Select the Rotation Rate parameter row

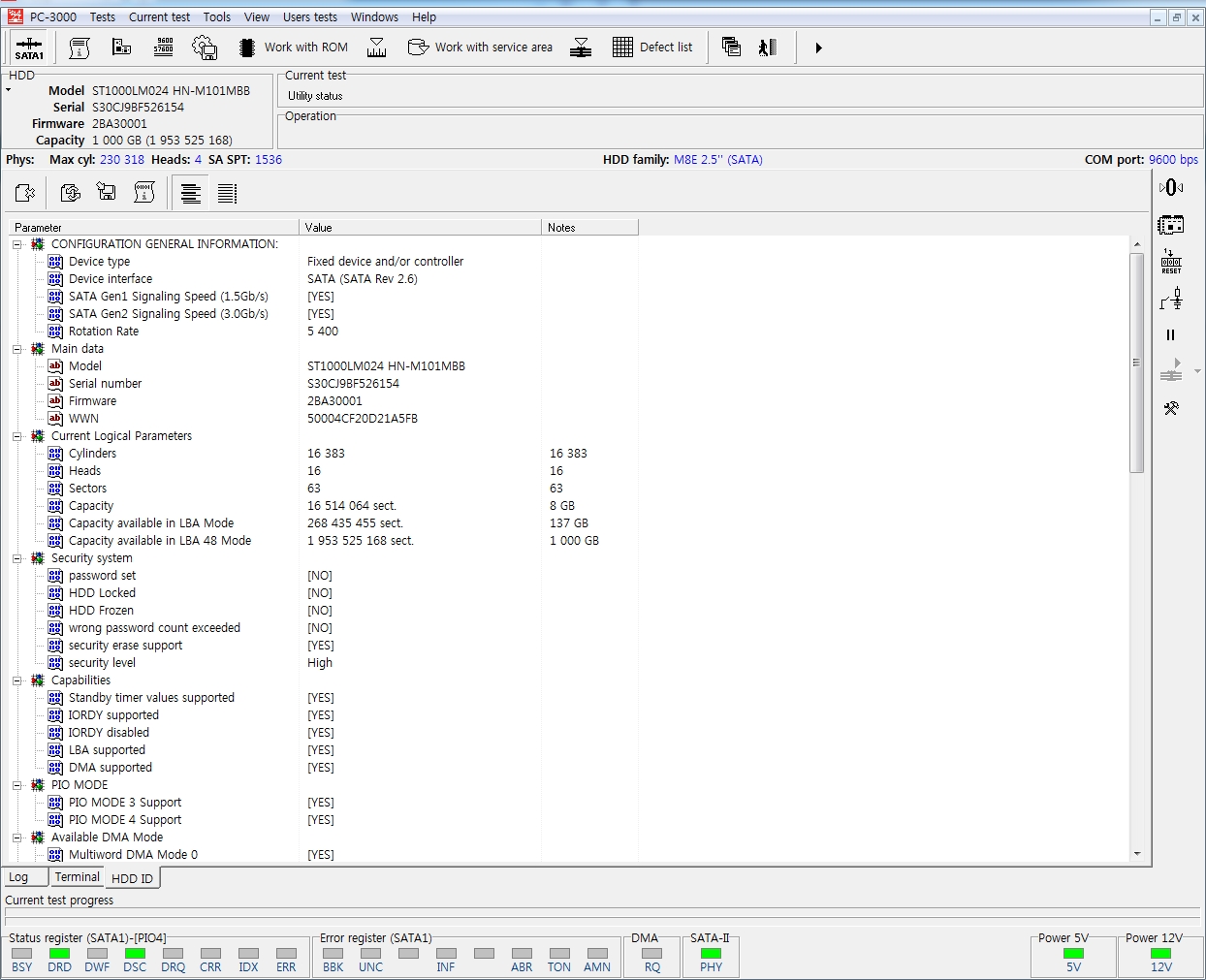click(104, 332)
